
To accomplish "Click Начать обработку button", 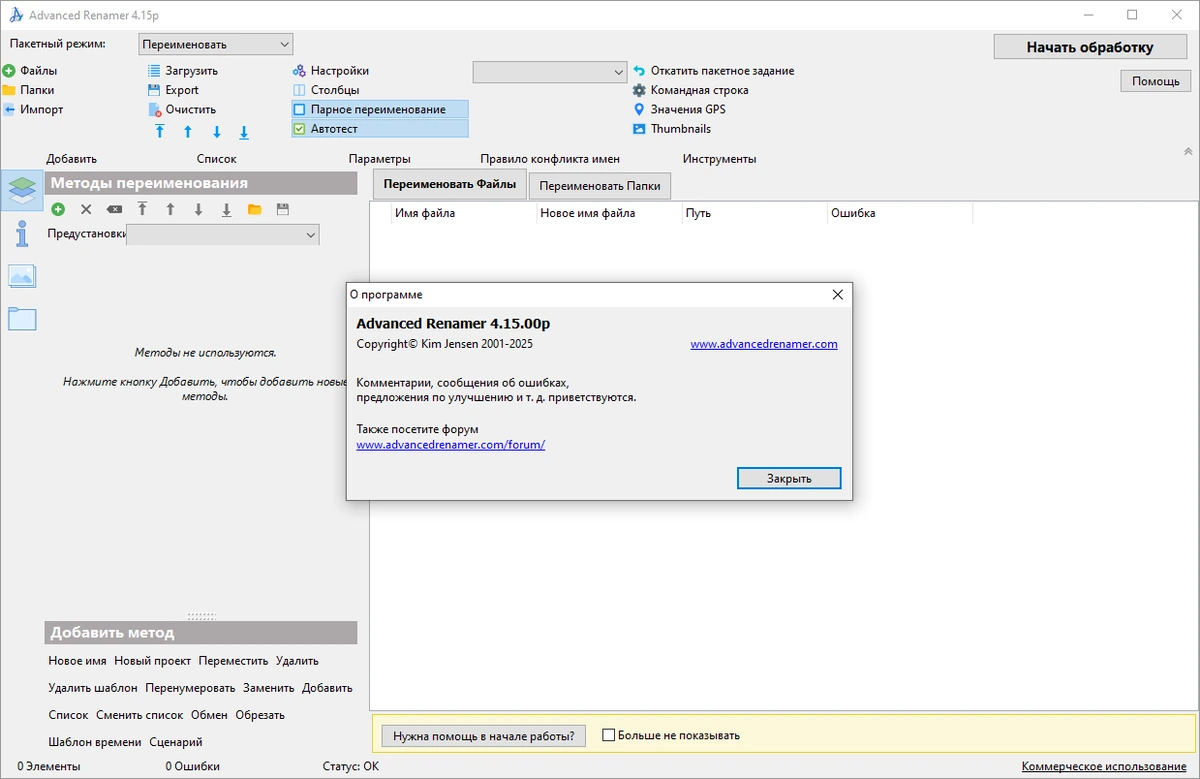I will coord(1090,47).
